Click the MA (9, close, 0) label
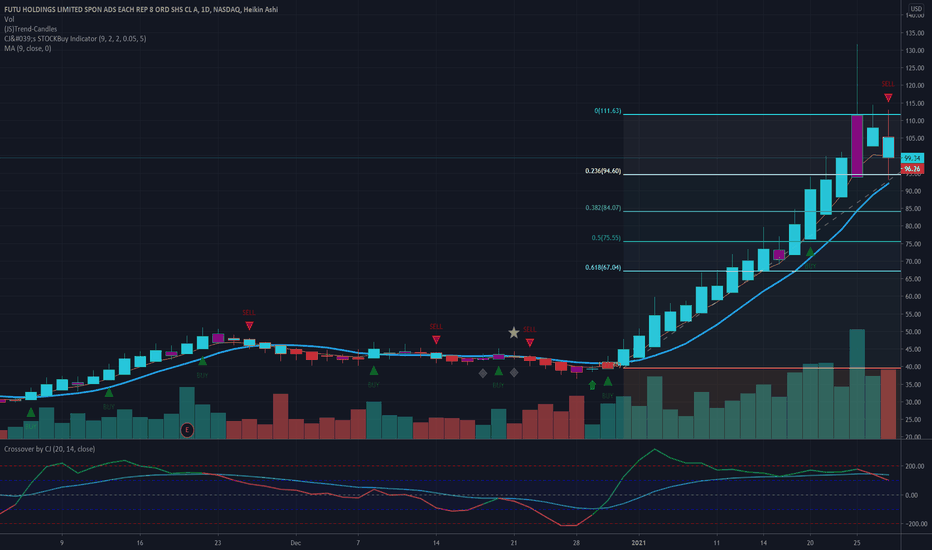The image size is (932, 550). 28,48
